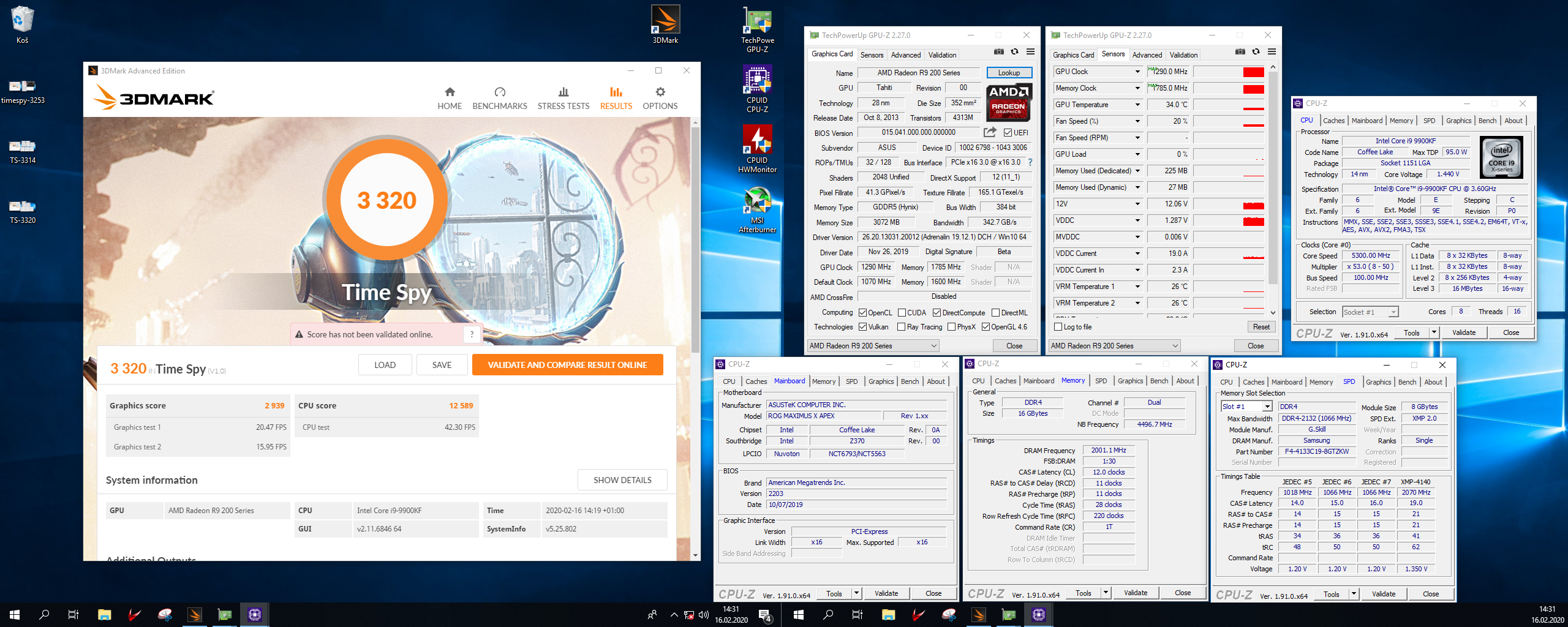The image size is (1568, 627).
Task: Click the question mark beside score validation warning
Action: [x=472, y=334]
